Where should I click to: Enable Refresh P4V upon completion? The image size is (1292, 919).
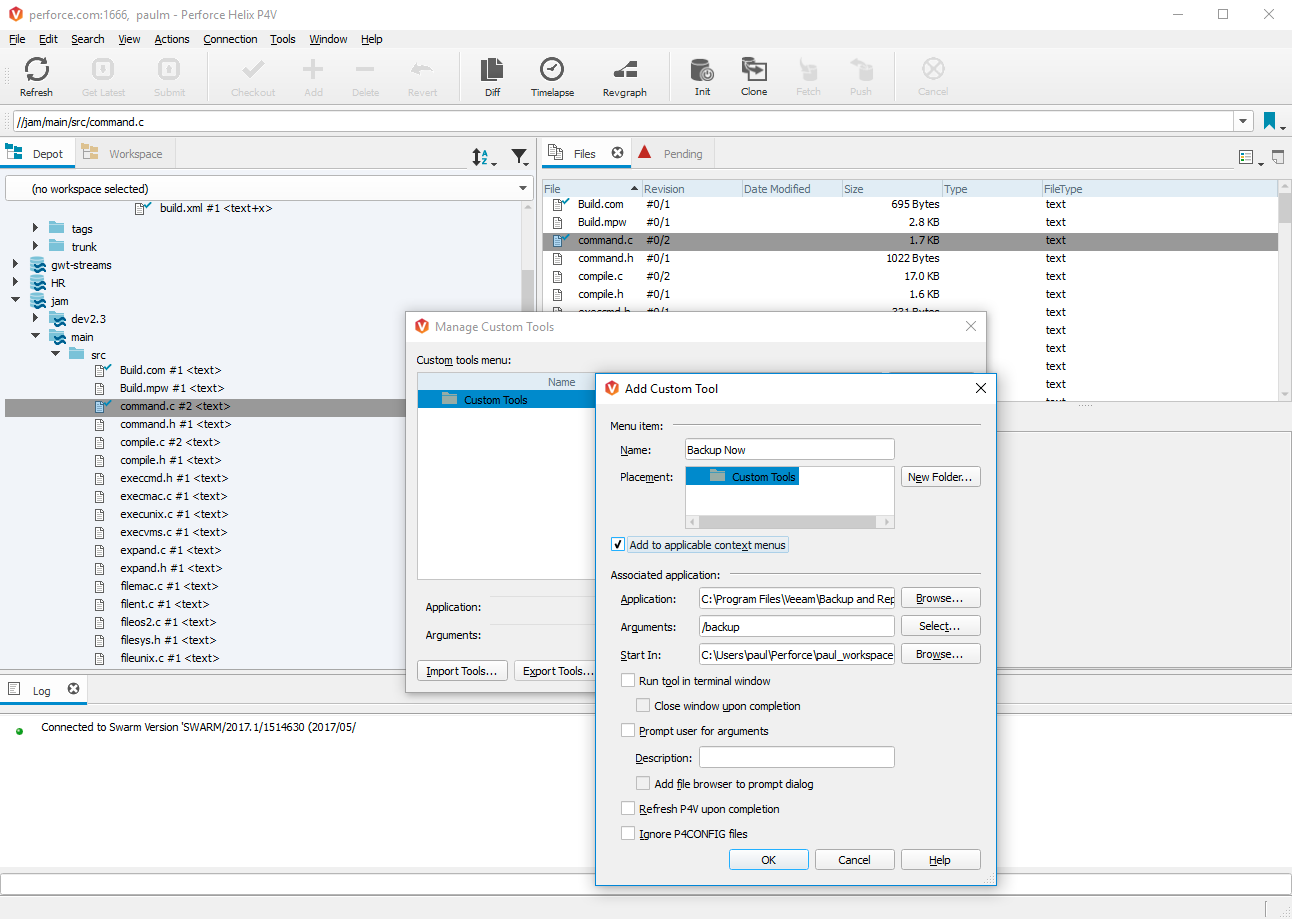tap(628, 808)
